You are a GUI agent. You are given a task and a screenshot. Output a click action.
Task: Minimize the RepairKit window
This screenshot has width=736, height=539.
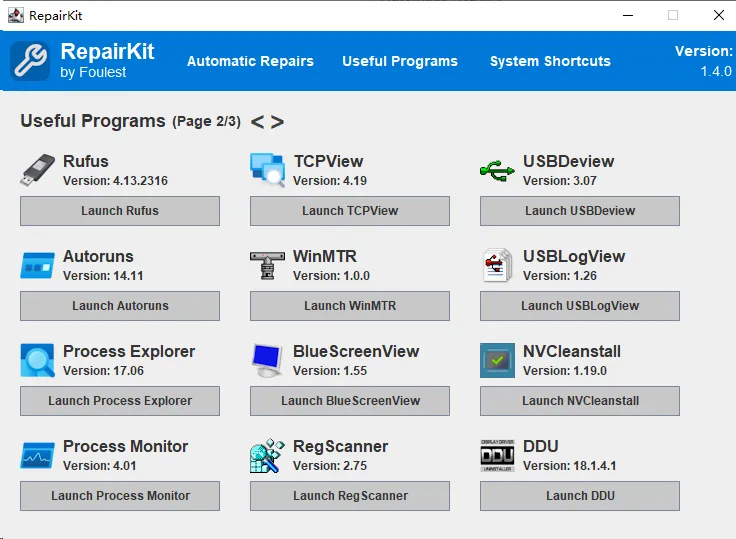click(628, 15)
